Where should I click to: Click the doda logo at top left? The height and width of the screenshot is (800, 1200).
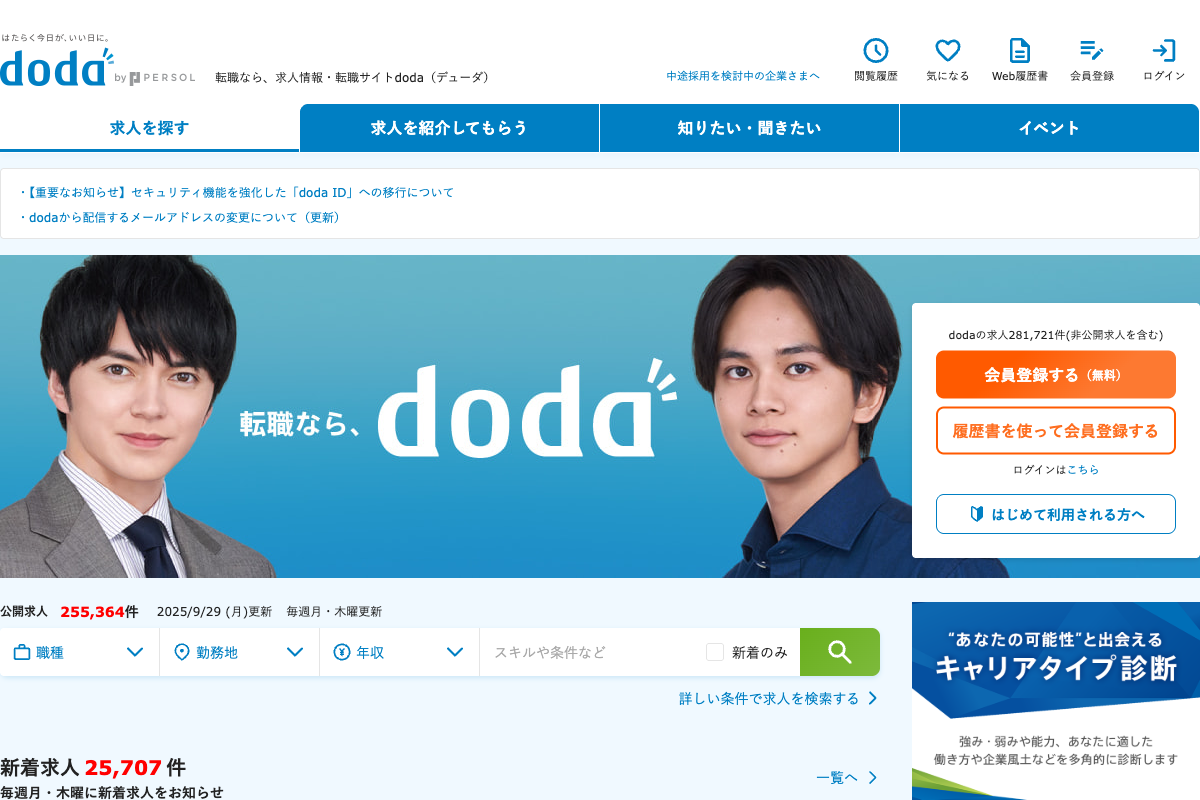(57, 67)
